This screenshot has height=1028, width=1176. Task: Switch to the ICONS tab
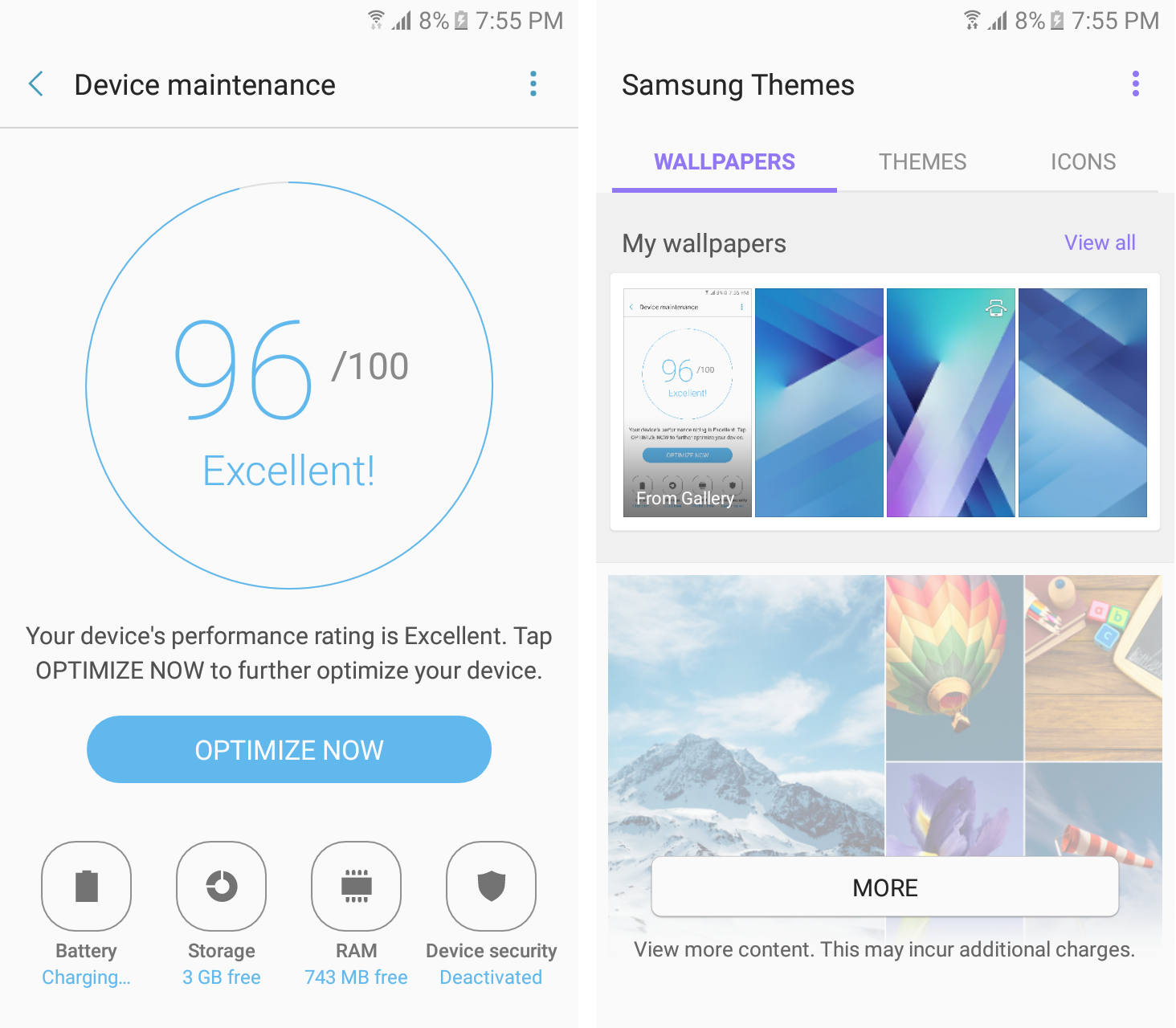click(x=1083, y=162)
